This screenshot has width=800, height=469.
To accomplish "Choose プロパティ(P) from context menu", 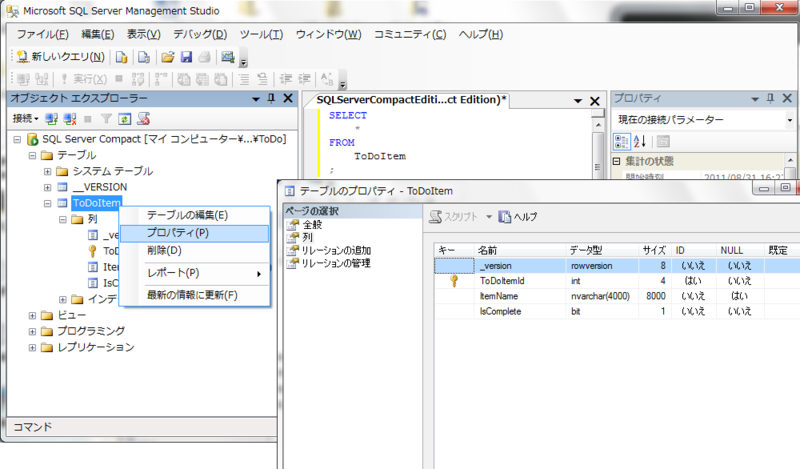I will (194, 233).
